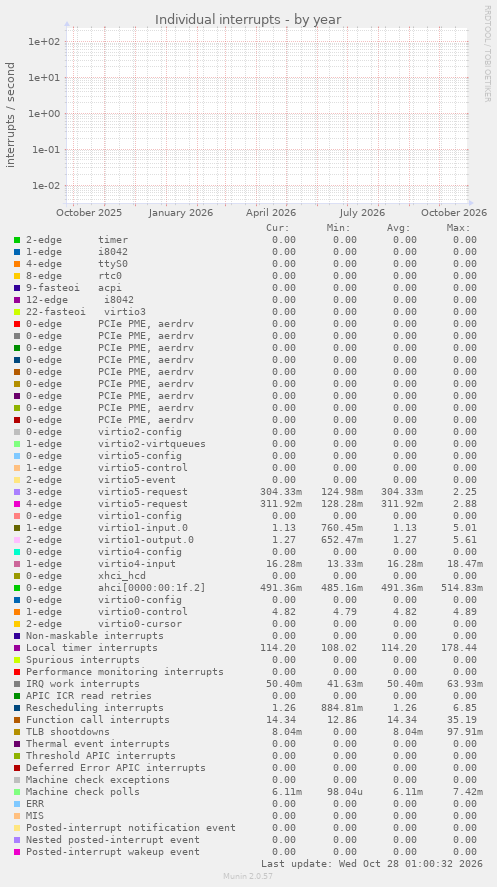Click the 'Max:' column header
This screenshot has width=497, height=887.
coord(459,228)
